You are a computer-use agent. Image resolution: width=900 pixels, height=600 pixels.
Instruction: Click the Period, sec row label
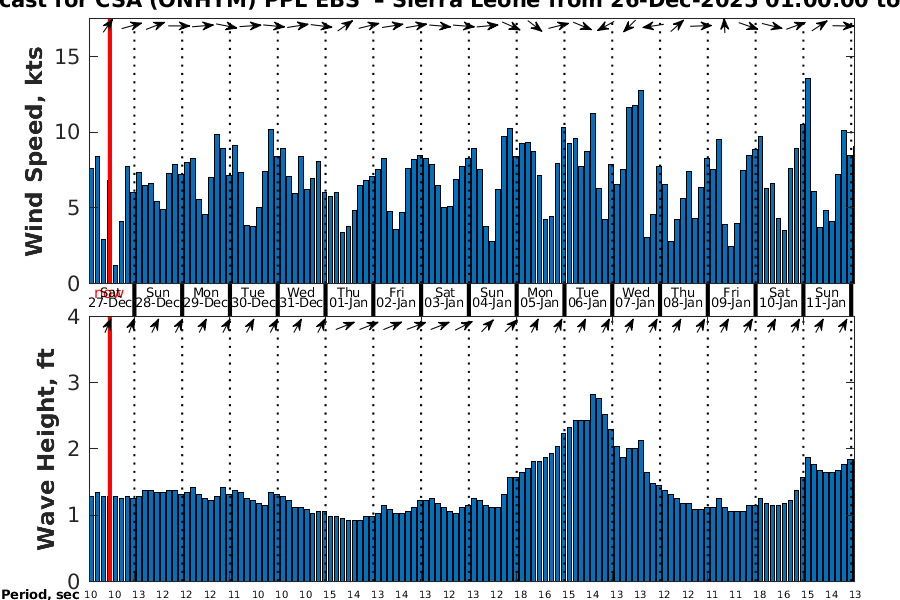coord(38,594)
